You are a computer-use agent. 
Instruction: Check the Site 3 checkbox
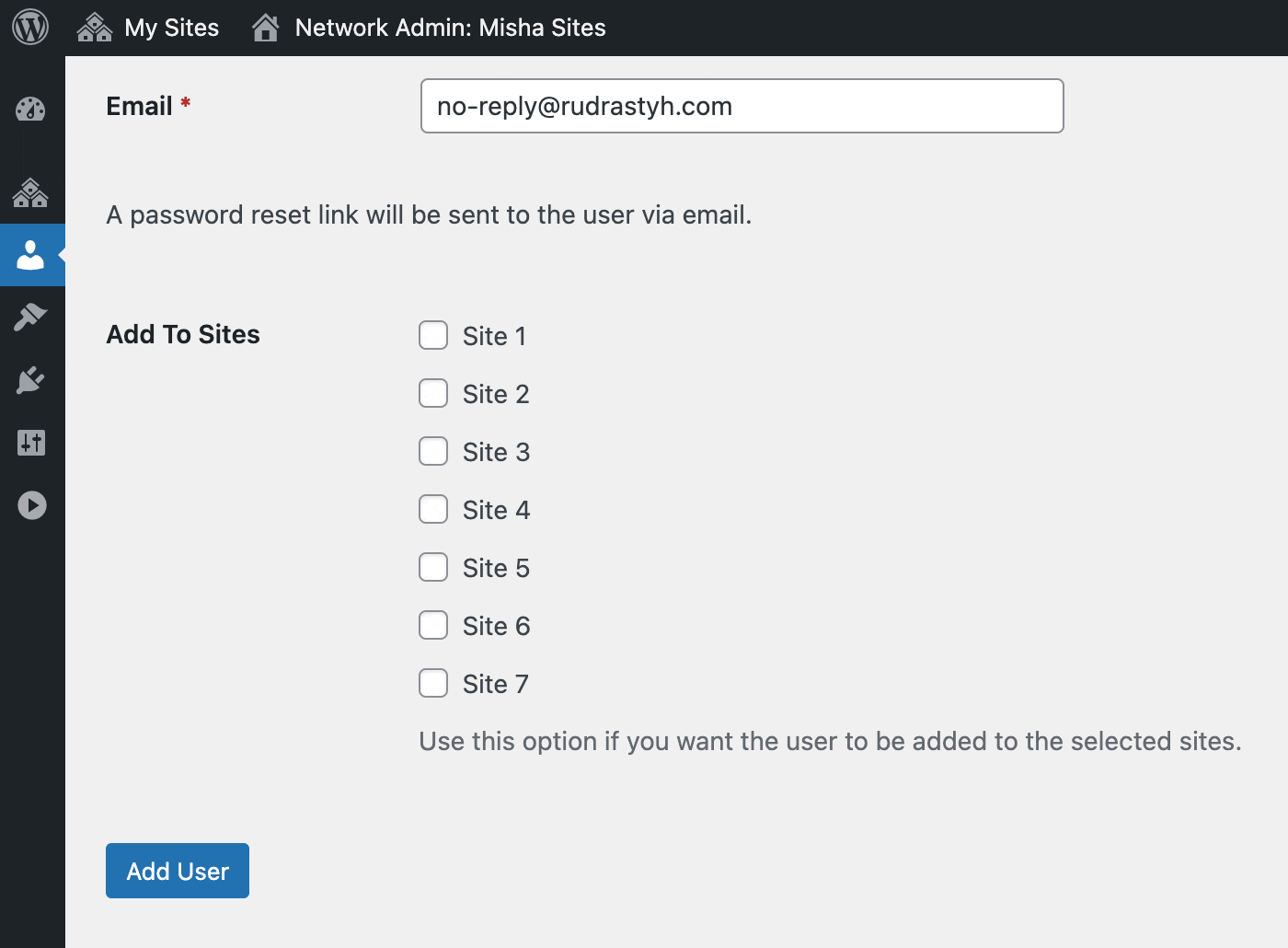coord(433,451)
